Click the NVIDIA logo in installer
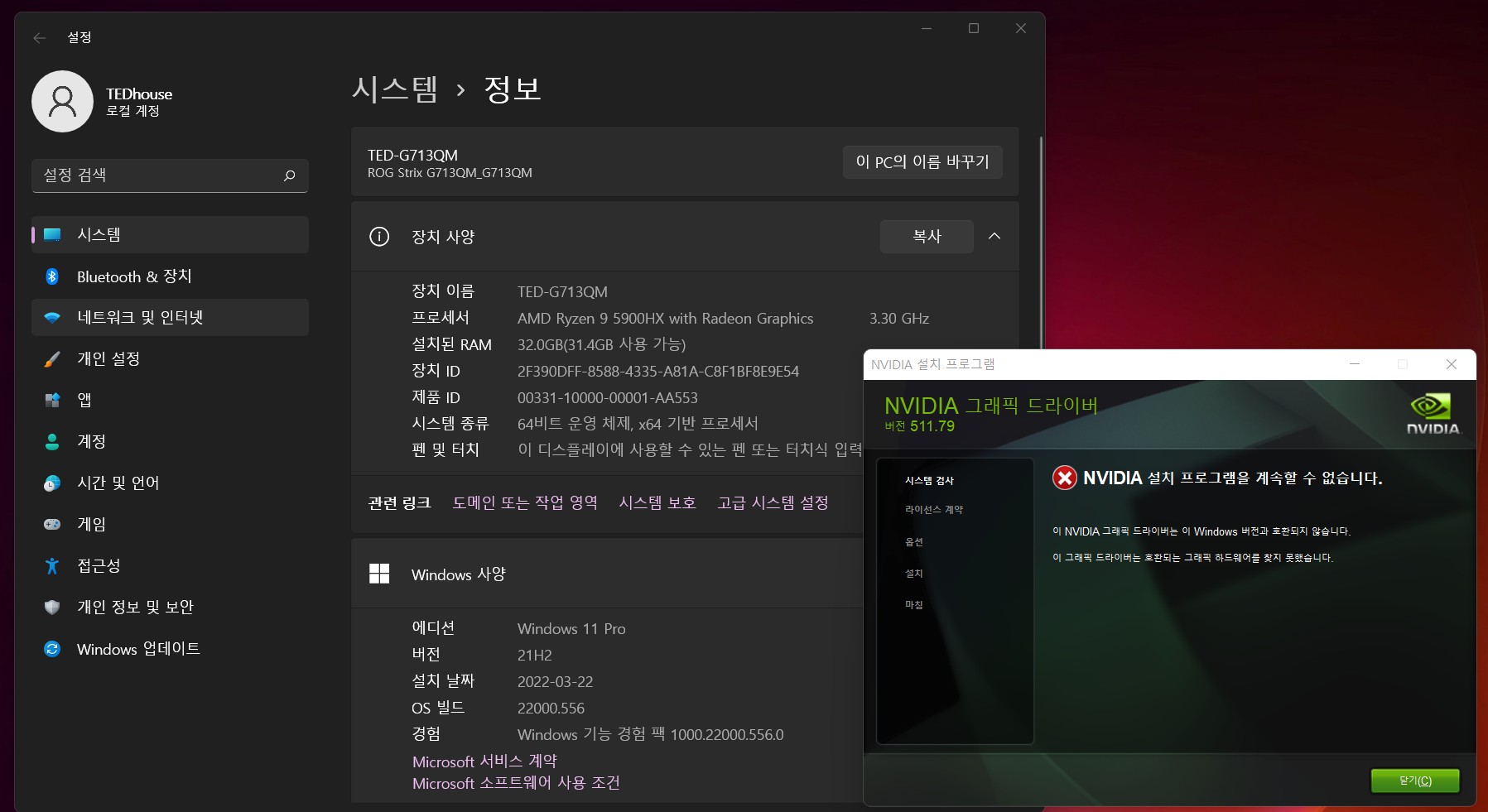This screenshot has height=812, width=1488. click(1433, 414)
